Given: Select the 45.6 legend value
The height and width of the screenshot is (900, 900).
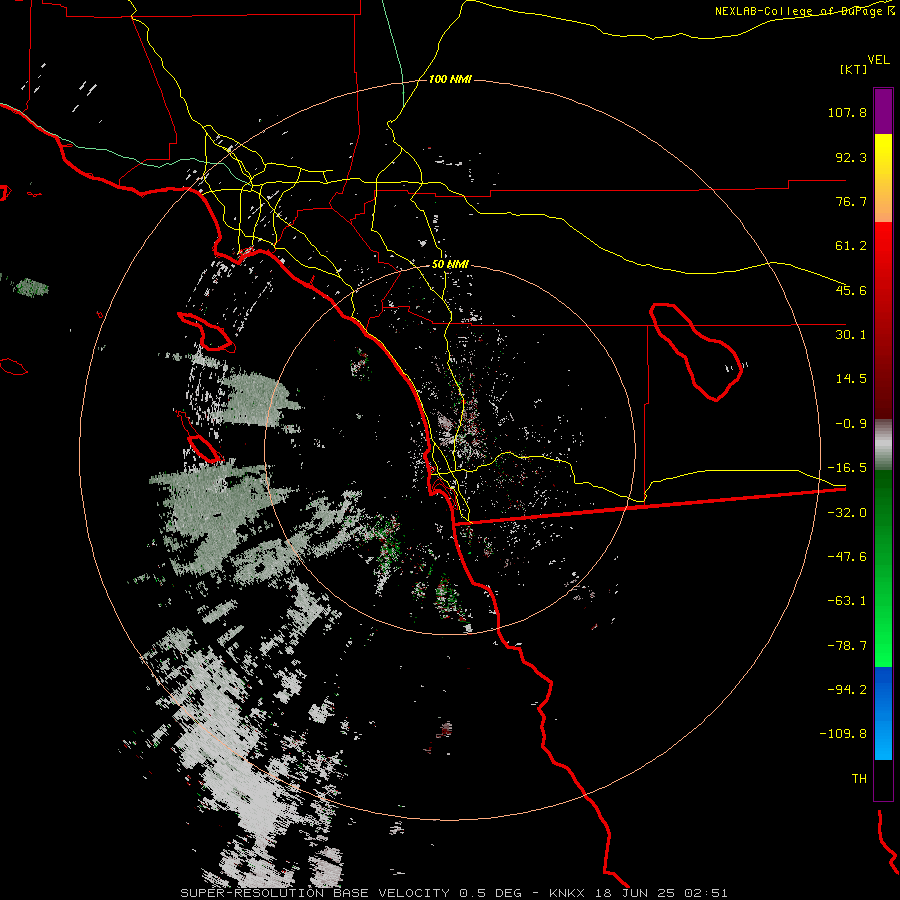Looking at the screenshot, I should (851, 290).
